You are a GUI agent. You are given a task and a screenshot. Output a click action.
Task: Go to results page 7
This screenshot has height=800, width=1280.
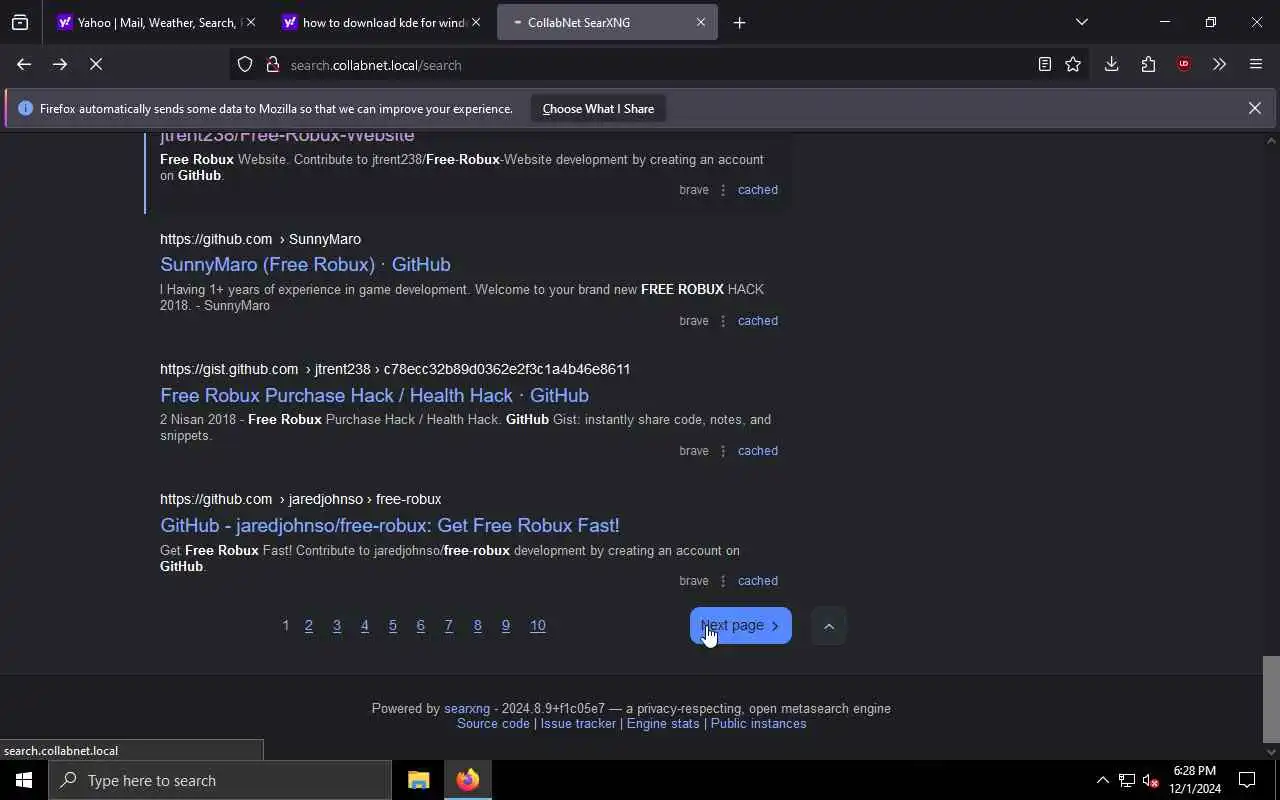[449, 626]
